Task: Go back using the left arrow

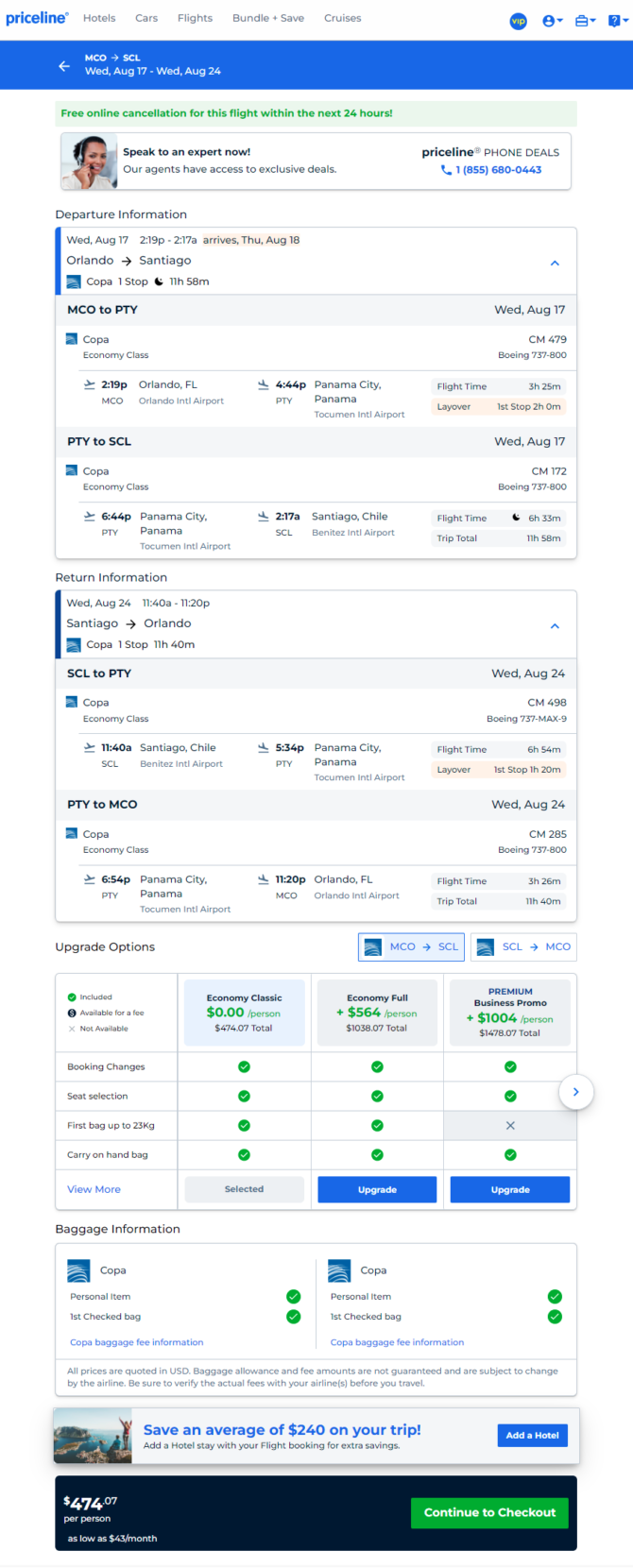Action: [x=64, y=65]
